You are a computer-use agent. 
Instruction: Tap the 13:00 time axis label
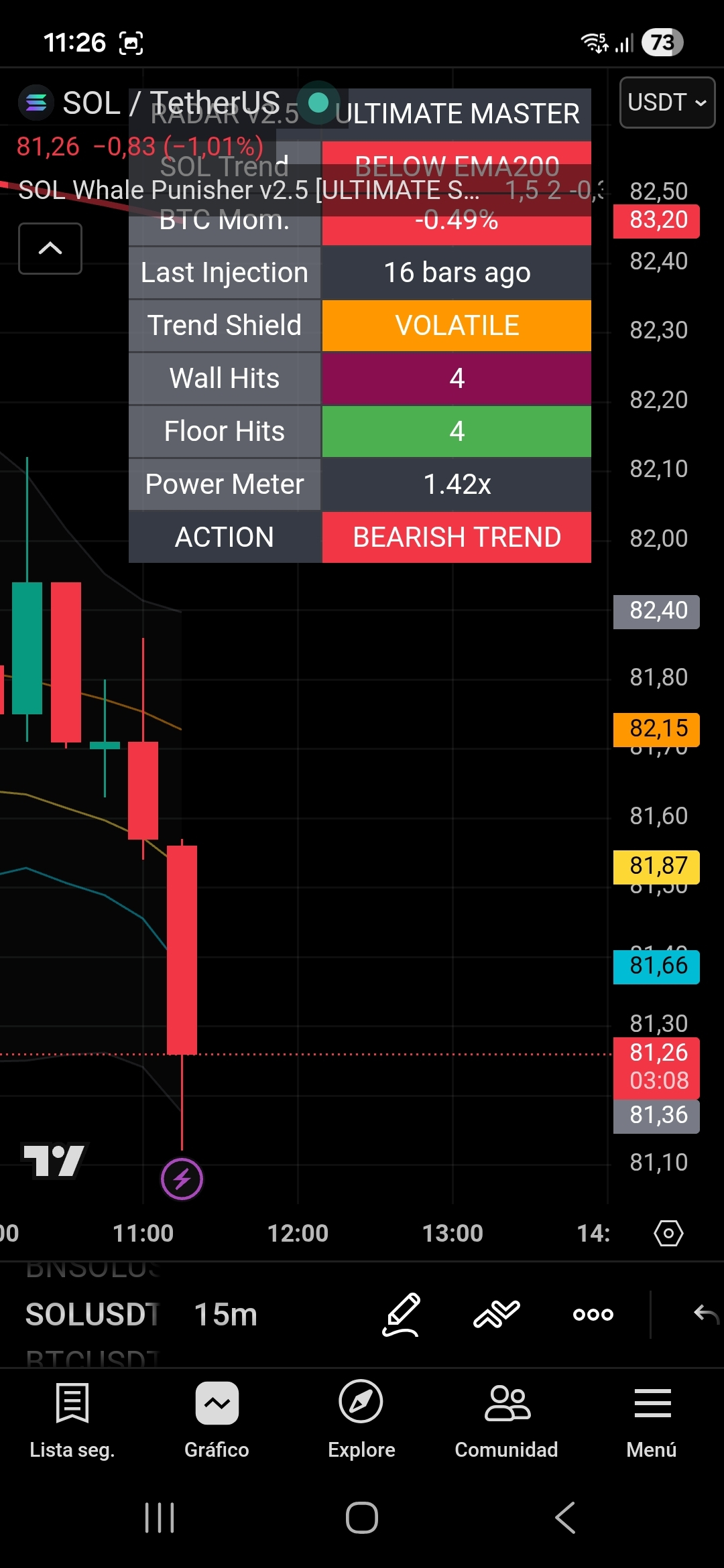[452, 1233]
